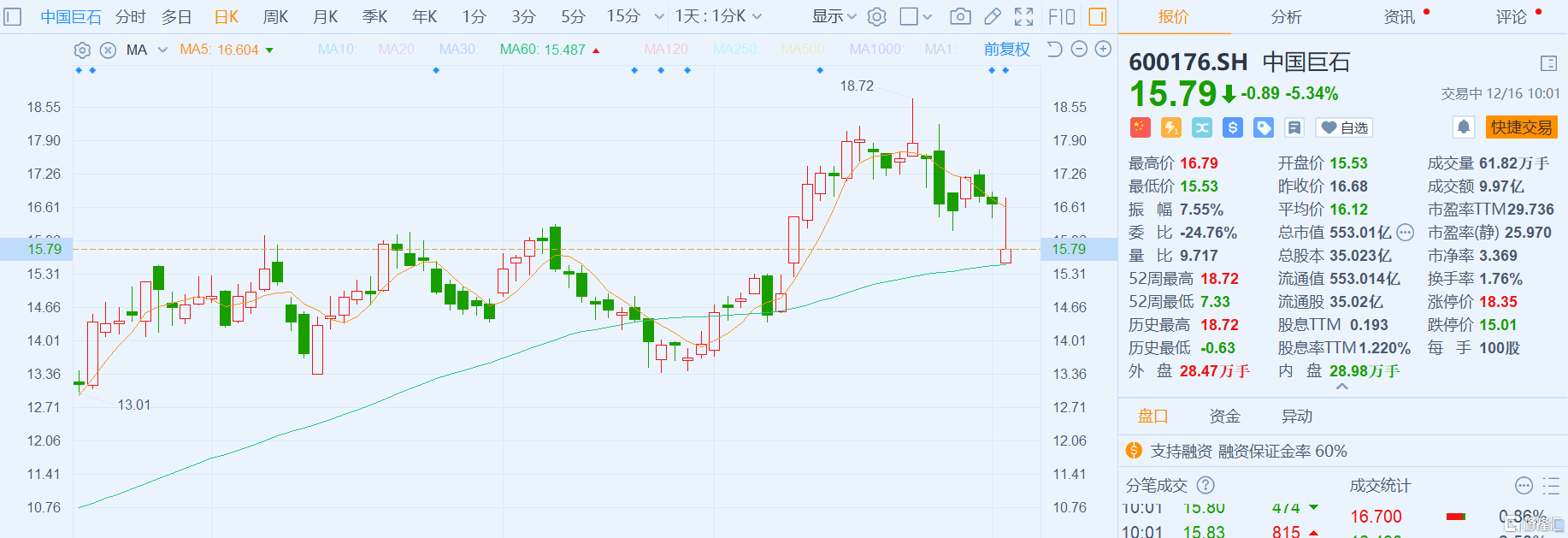The width and height of the screenshot is (1568, 538).
Task: Select the pencil drawing tool
Action: click(x=993, y=16)
